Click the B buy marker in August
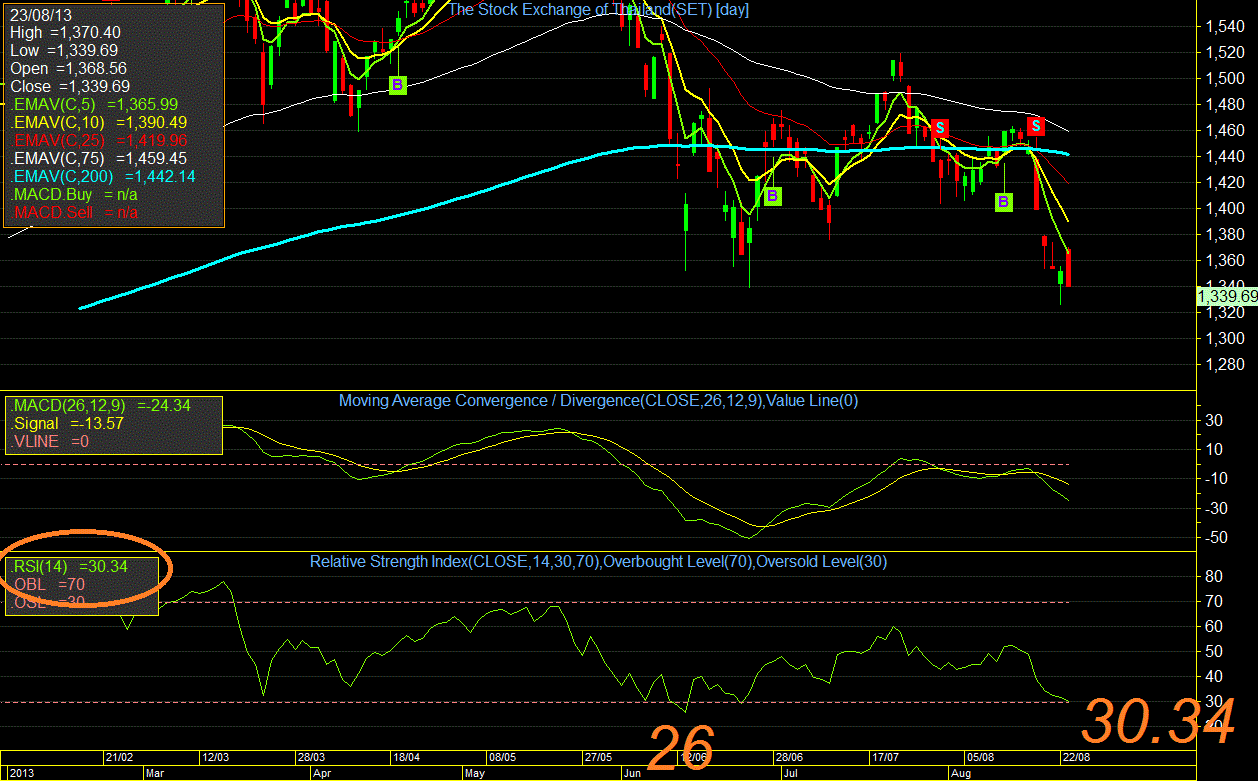Viewport: 1258px width, 781px height. [1004, 203]
